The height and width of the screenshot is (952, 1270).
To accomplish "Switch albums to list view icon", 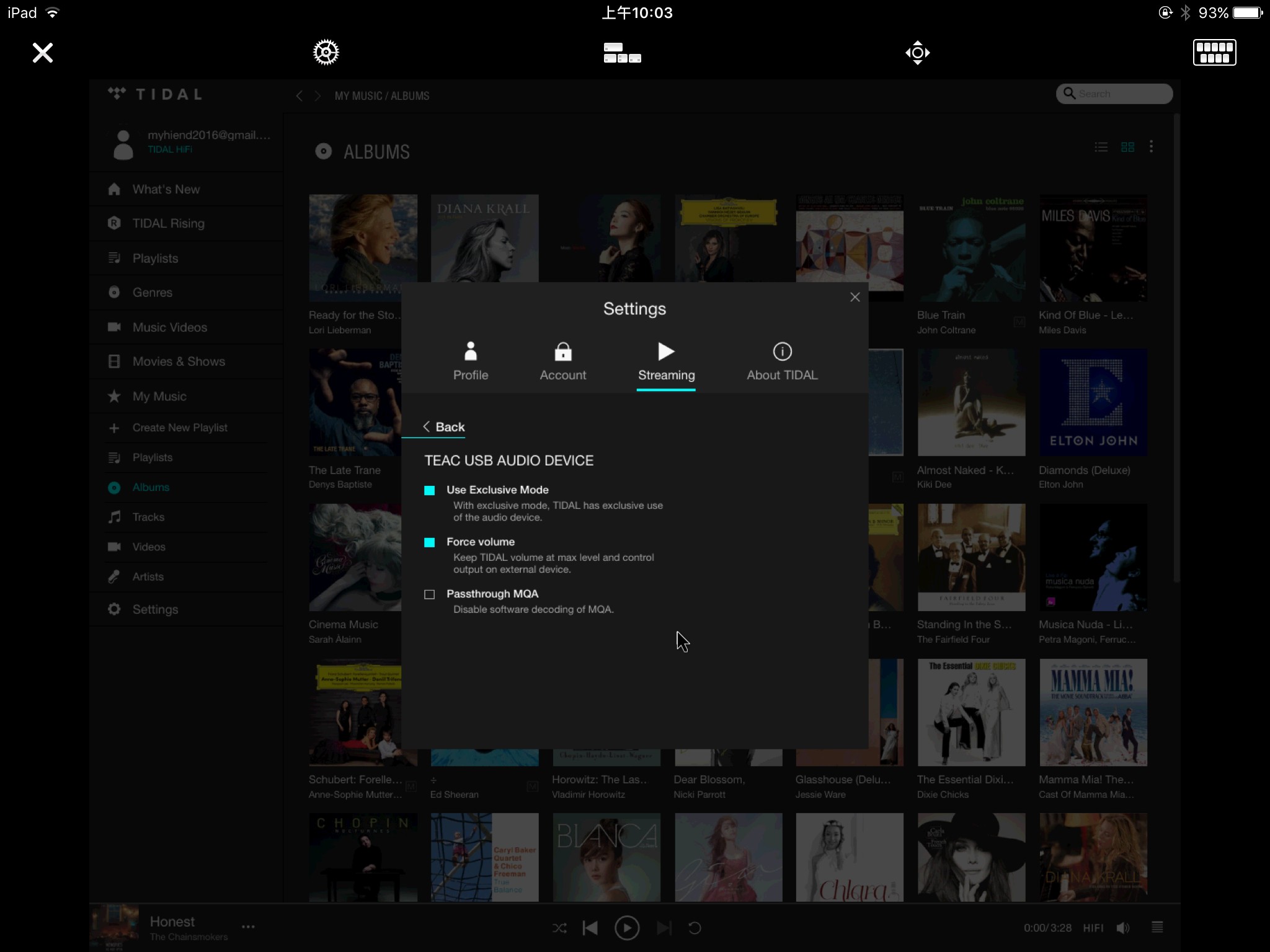I will tap(1101, 147).
